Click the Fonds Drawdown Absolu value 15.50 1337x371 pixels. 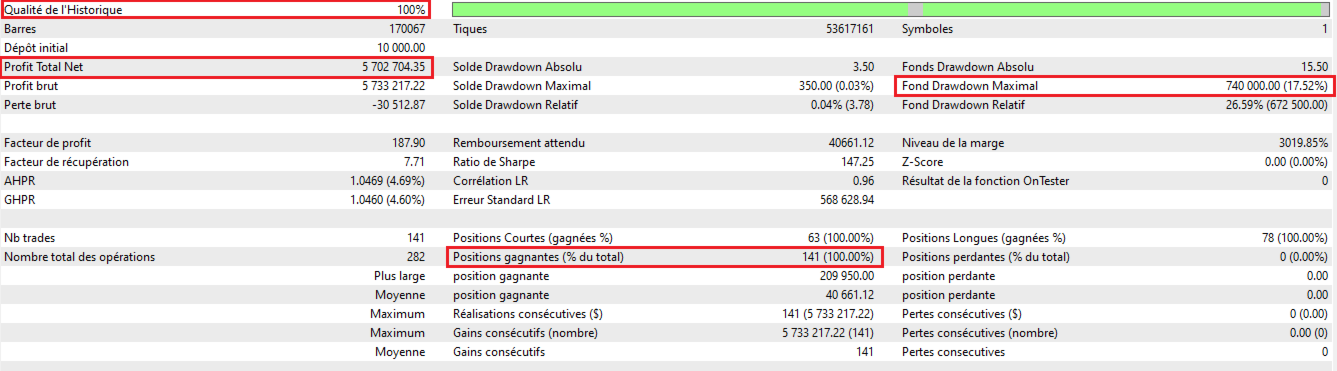tap(1315, 67)
